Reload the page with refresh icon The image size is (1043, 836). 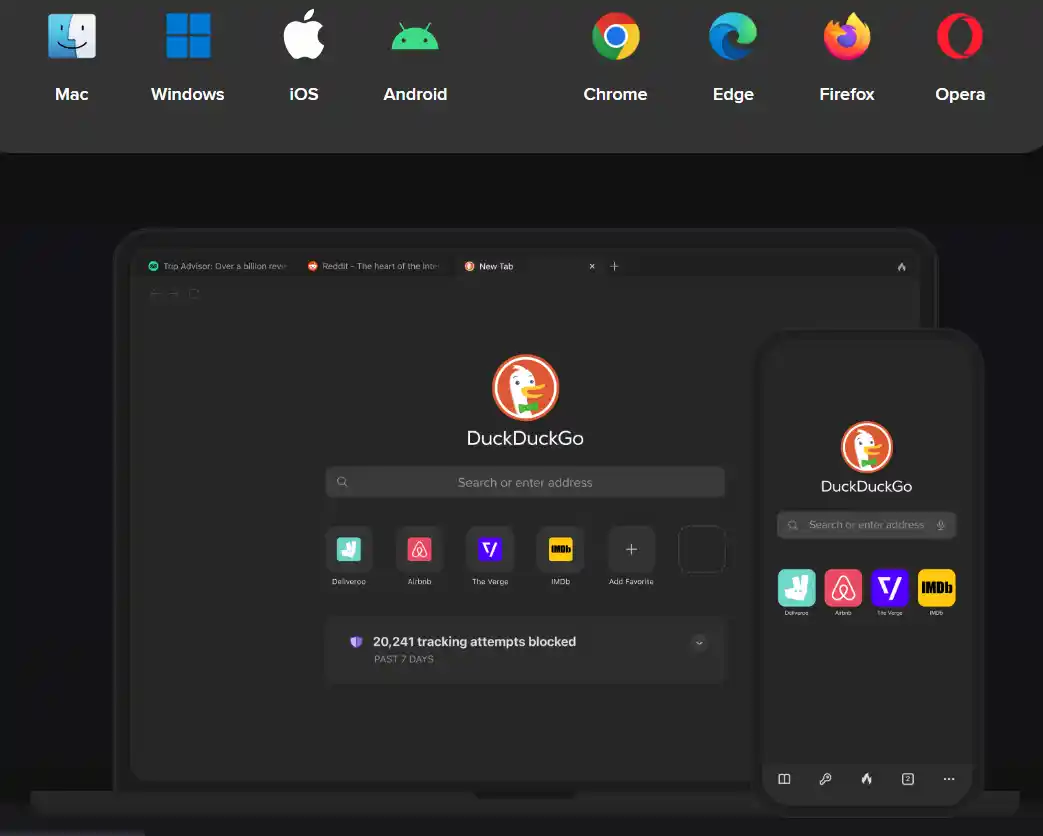click(x=194, y=293)
